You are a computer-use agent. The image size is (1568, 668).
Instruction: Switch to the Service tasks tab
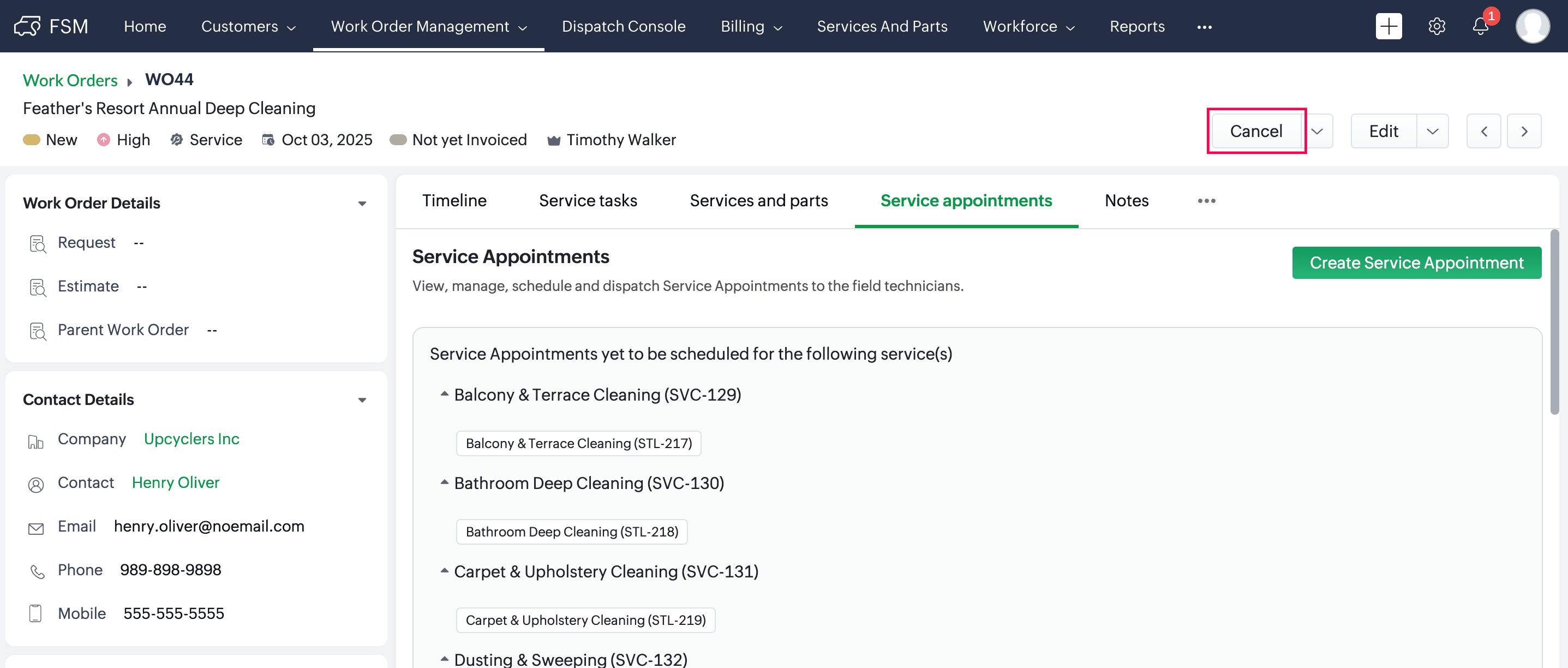(588, 200)
